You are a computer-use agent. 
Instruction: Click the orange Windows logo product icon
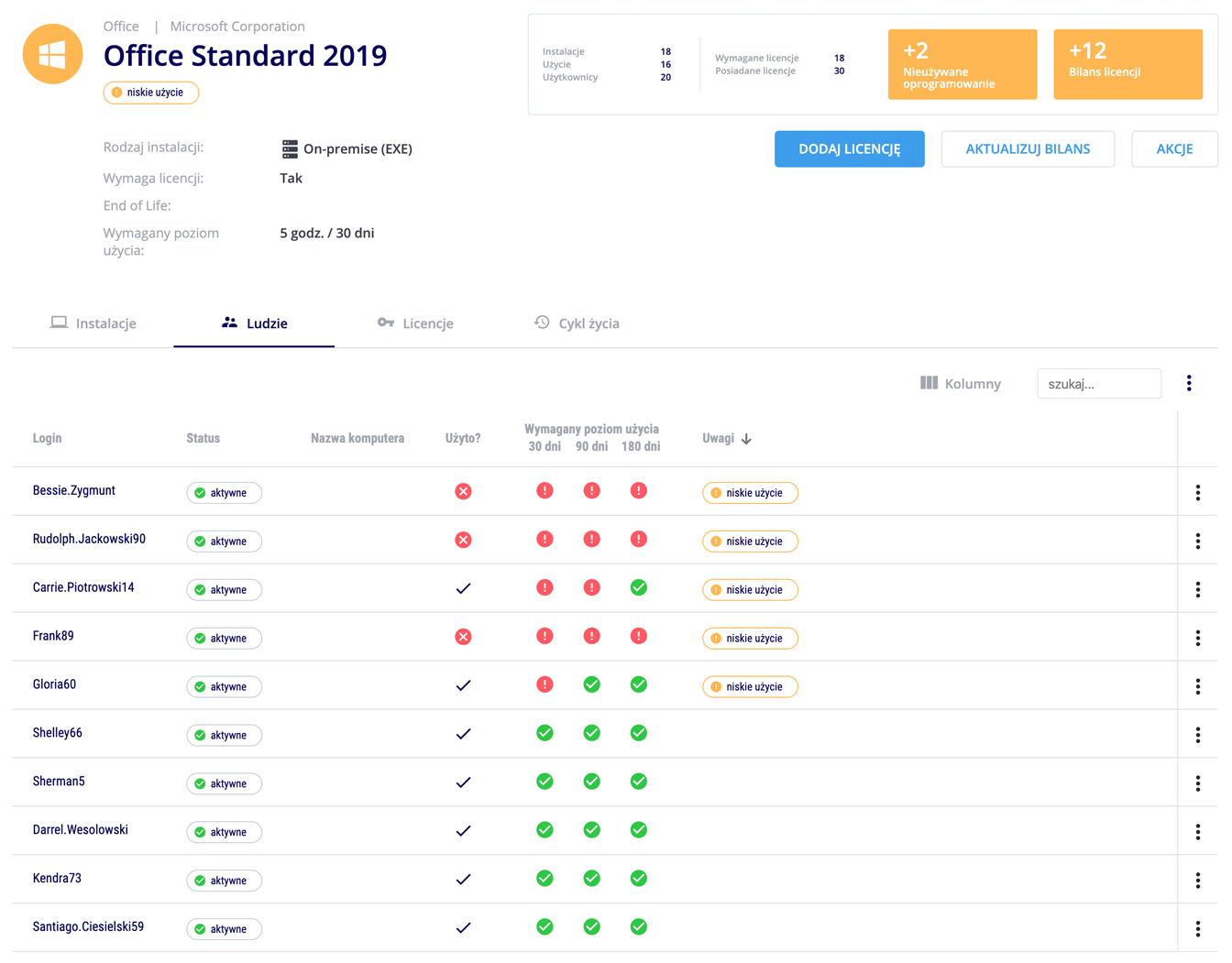click(x=52, y=54)
